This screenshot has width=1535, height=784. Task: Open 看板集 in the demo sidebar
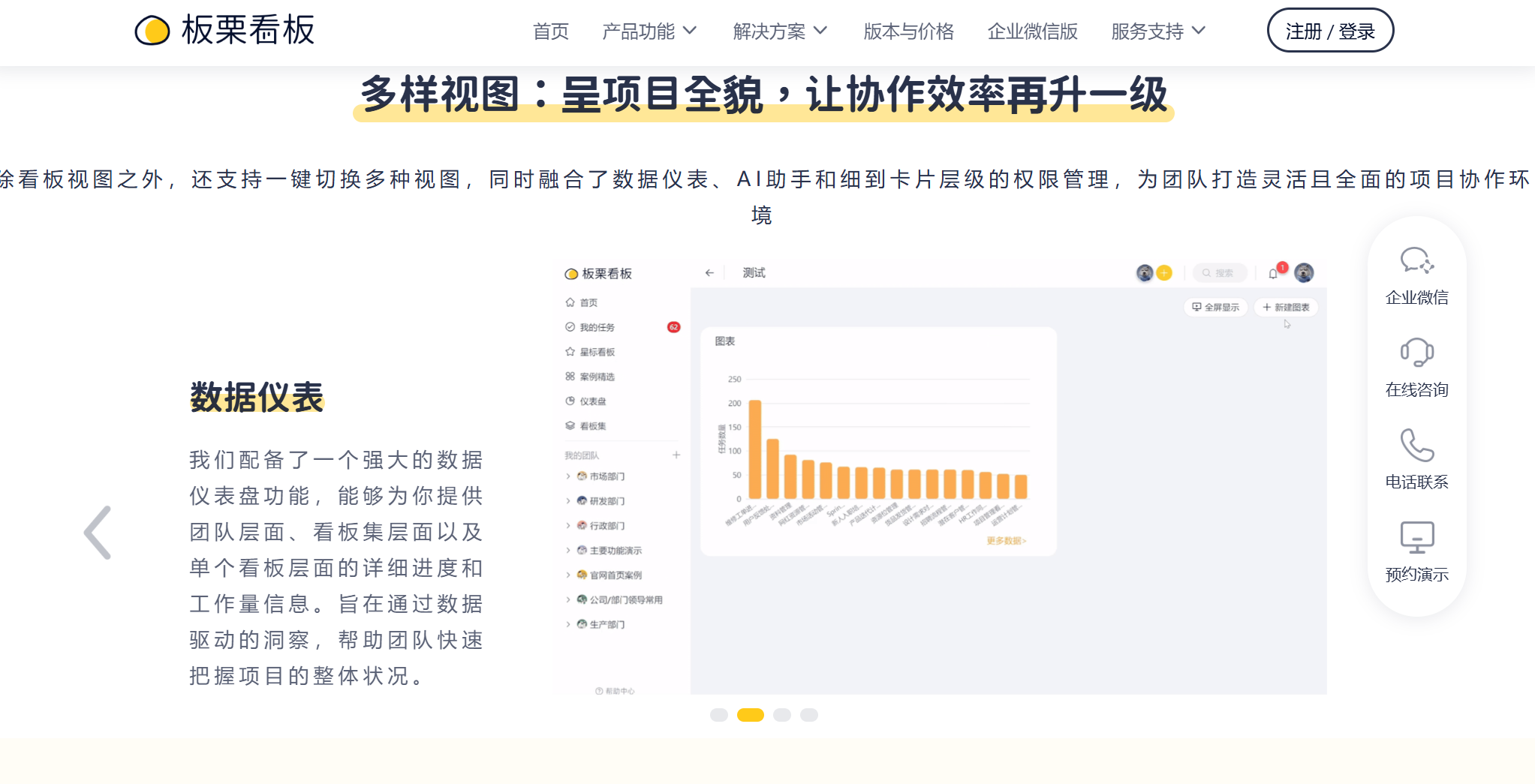(585, 426)
